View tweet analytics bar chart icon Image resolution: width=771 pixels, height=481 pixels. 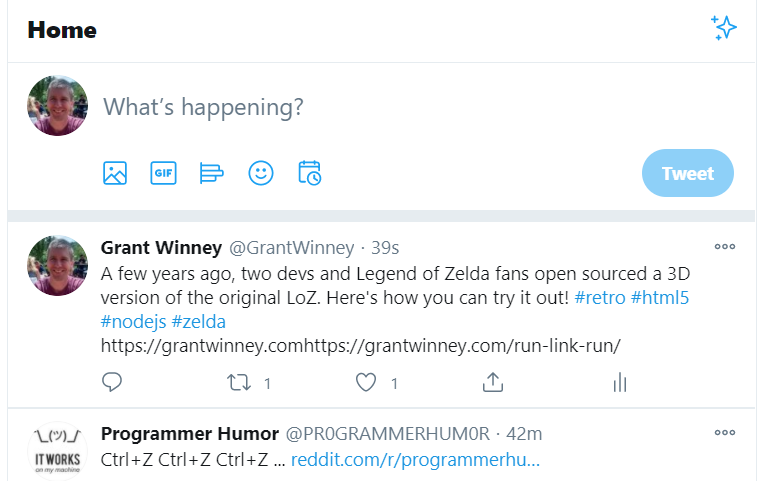pyautogui.click(x=620, y=383)
